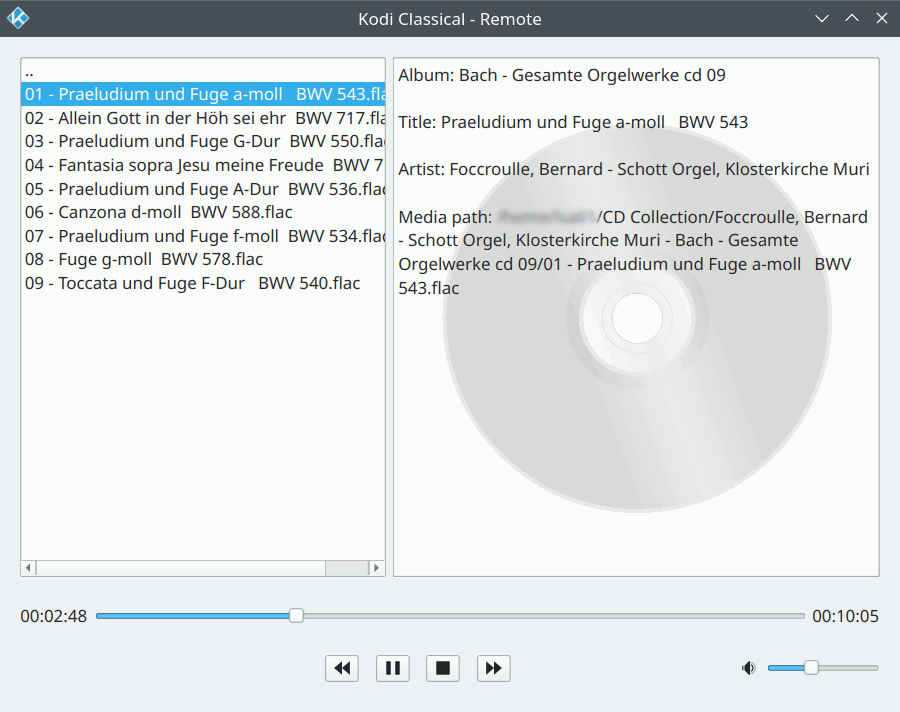Close the Kodi Classical Remote window
This screenshot has height=712, width=900.
pos(882,18)
